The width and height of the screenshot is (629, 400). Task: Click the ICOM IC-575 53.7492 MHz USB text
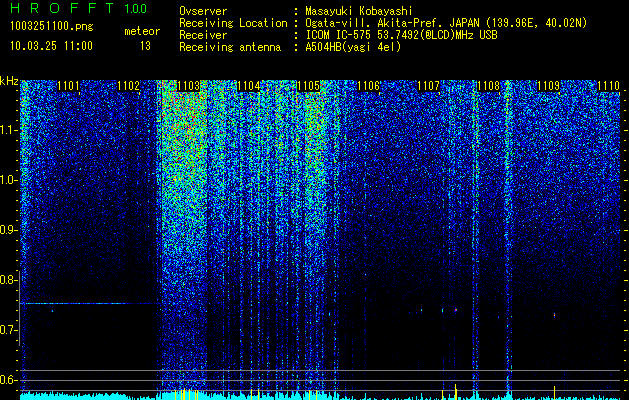tap(401, 35)
